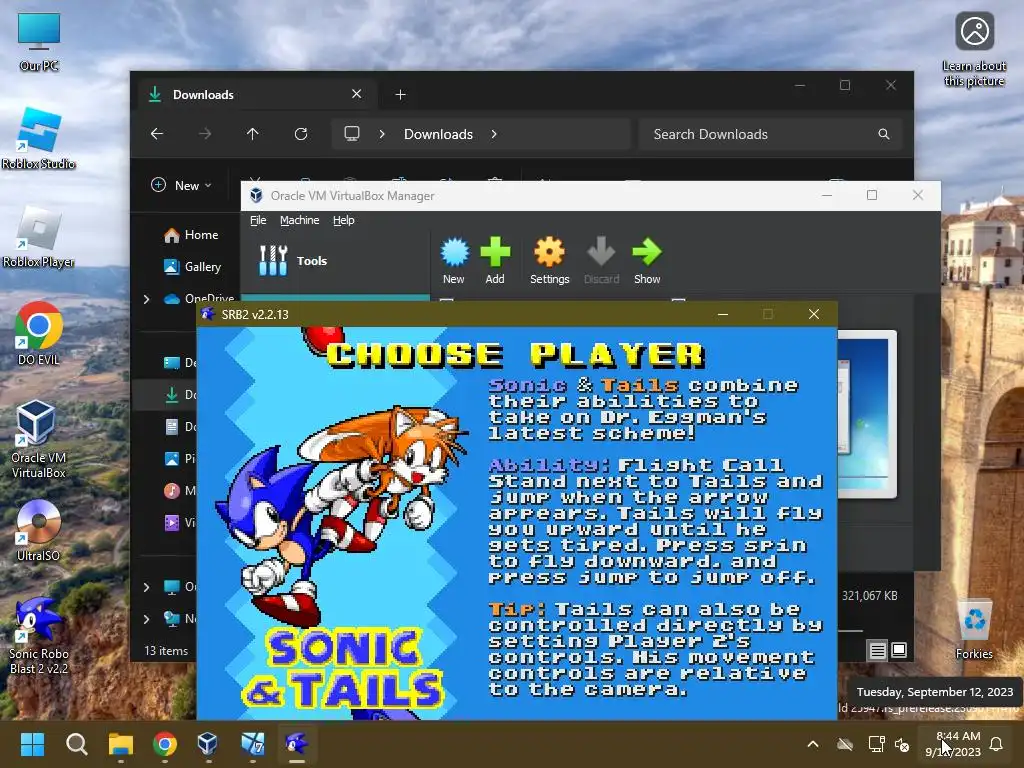The image size is (1024, 768).
Task: Click the Add machine icon in VirtualBox
Action: [x=495, y=261]
